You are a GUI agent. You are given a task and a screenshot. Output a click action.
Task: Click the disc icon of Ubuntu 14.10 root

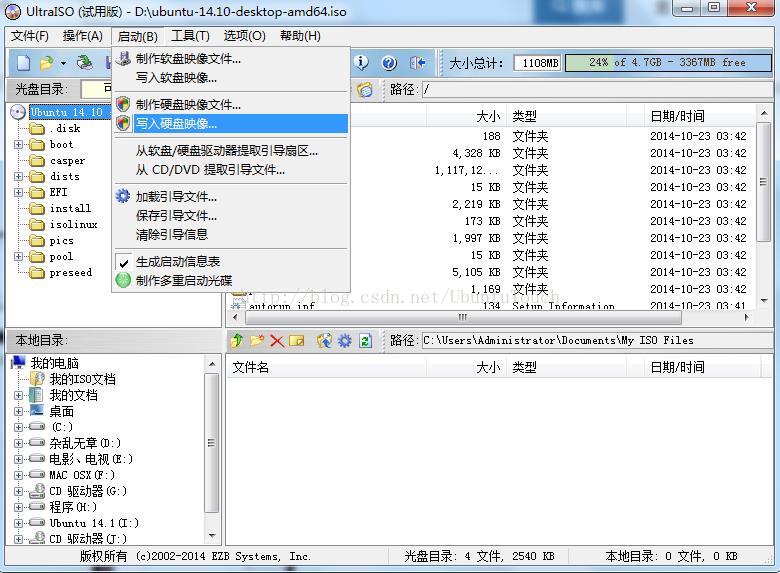(18, 112)
